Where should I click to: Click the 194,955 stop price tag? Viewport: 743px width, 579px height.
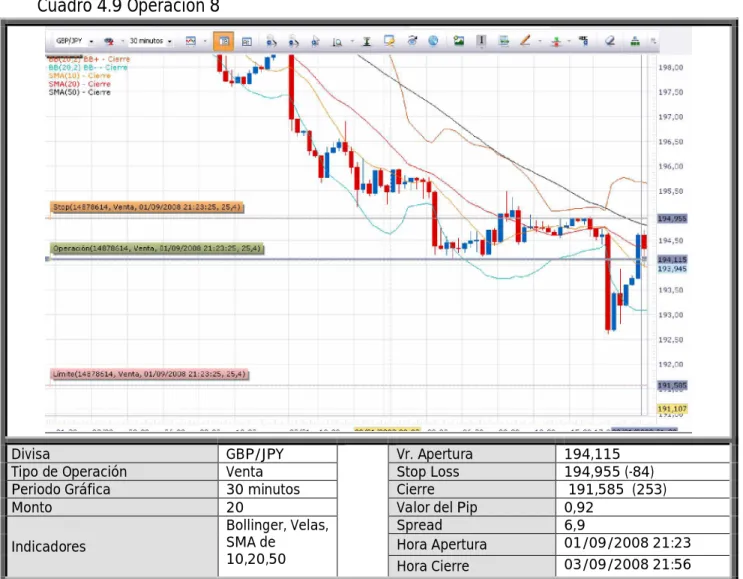672,218
